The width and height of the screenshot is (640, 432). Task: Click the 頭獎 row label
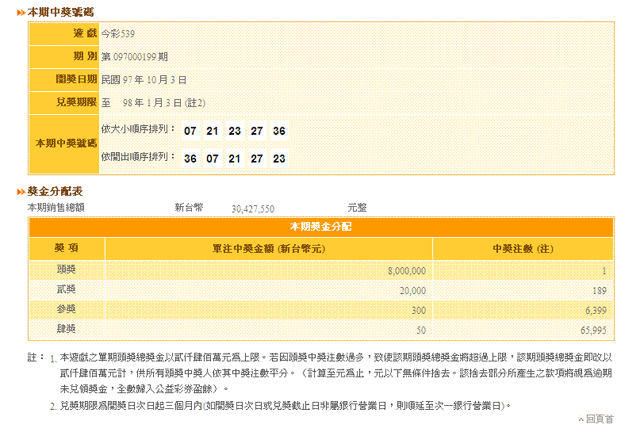[x=66, y=269]
